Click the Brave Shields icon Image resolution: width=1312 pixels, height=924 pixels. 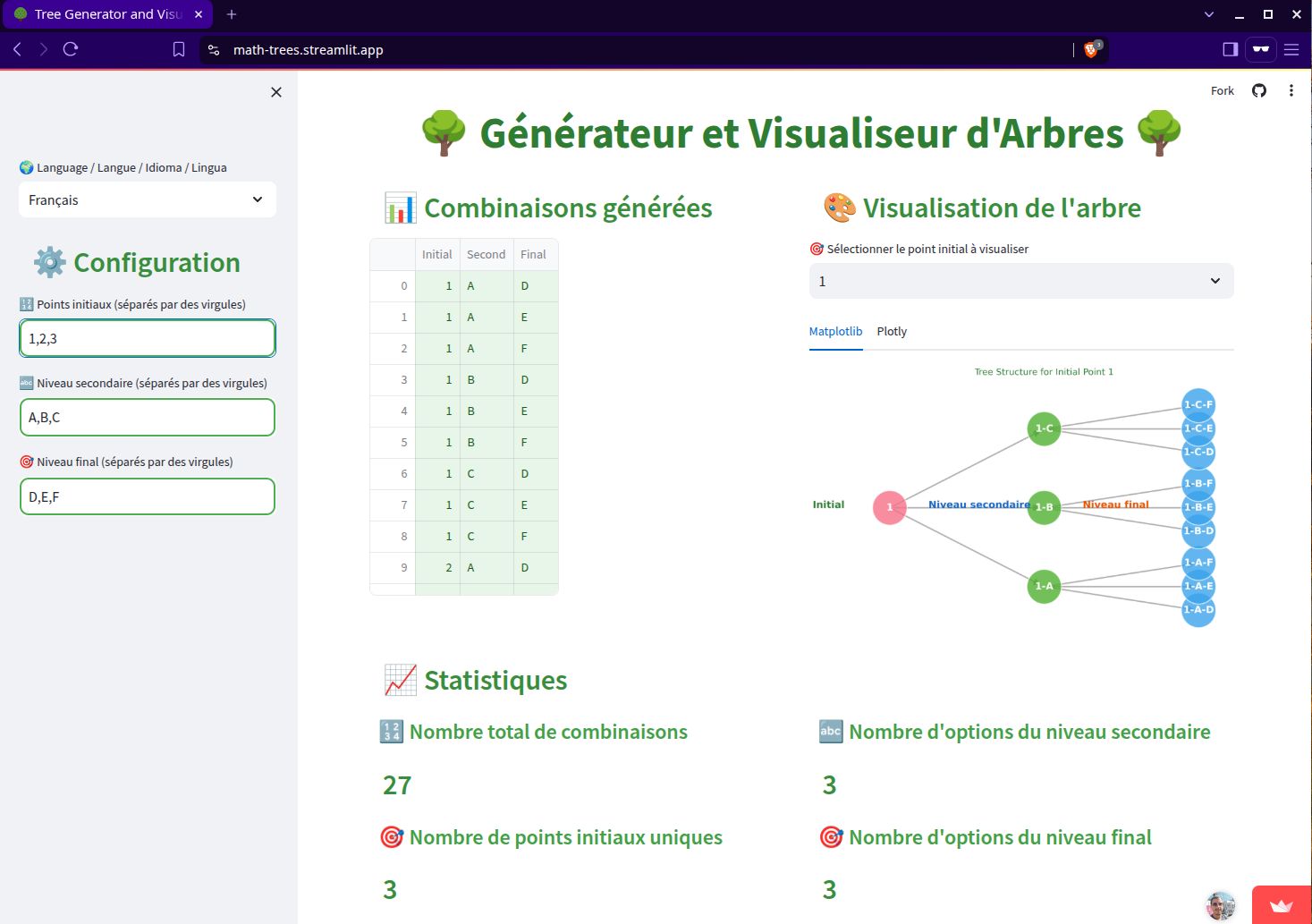pyautogui.click(x=1091, y=50)
